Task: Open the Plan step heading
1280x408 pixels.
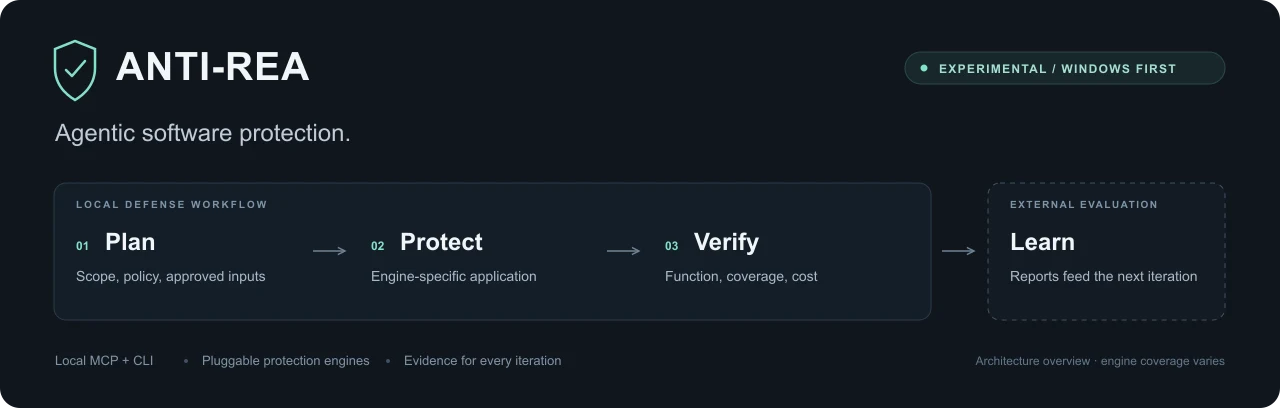Action: pyautogui.click(x=130, y=242)
